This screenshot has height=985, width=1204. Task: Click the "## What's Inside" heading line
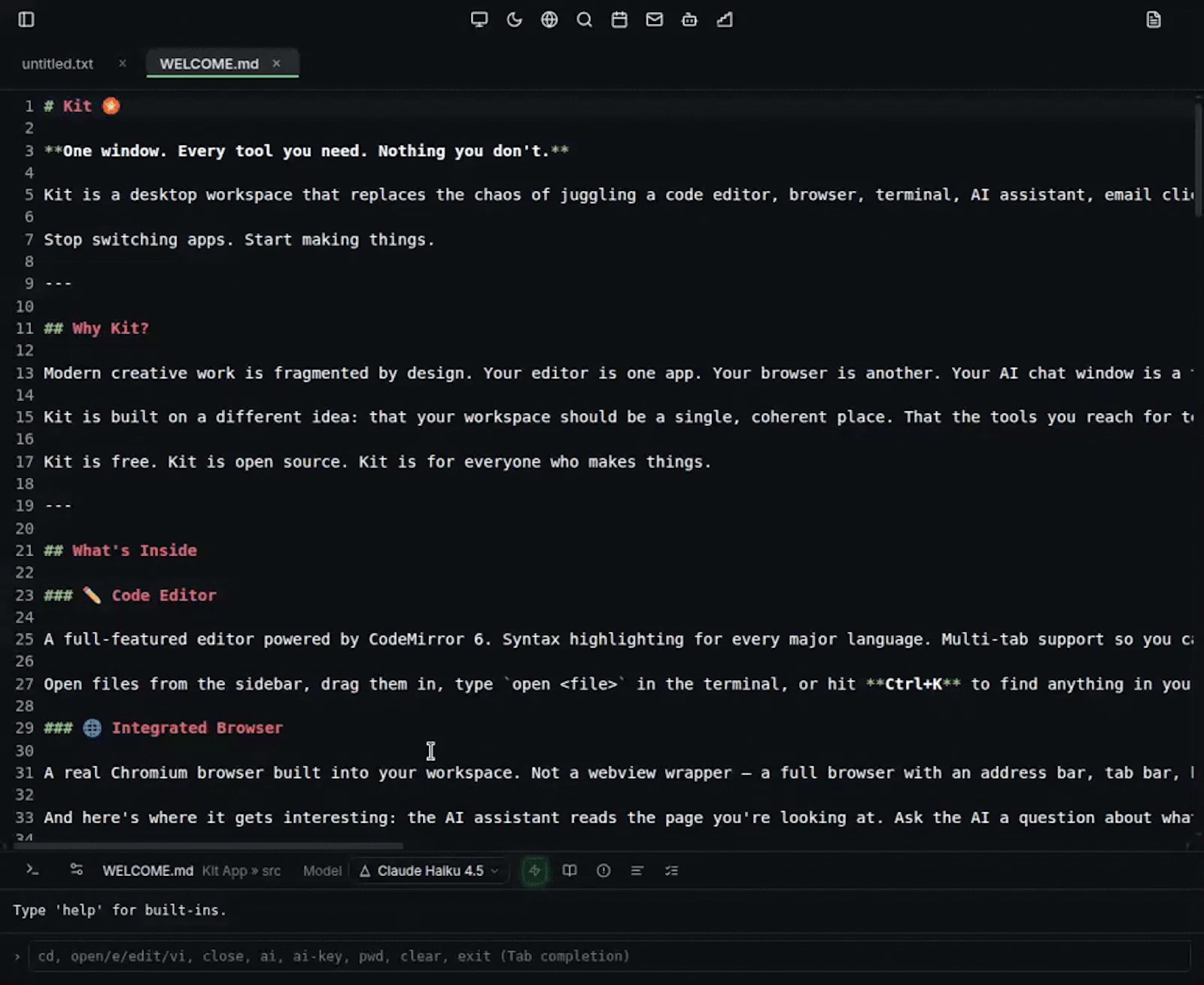tap(120, 550)
